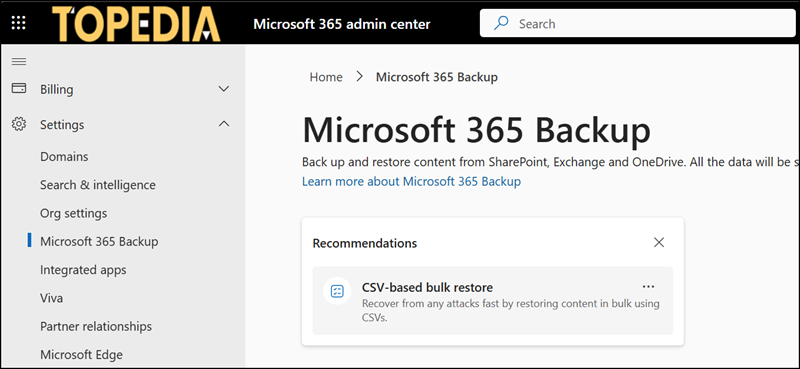The width and height of the screenshot is (800, 369).
Task: Click Home breadcrumb link
Action: 326,77
